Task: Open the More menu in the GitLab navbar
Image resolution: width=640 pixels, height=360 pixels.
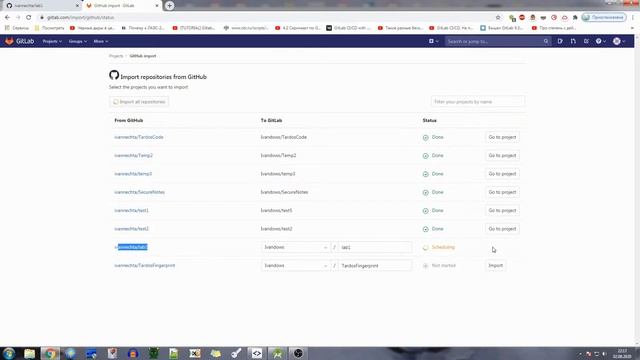Action: [x=100, y=41]
